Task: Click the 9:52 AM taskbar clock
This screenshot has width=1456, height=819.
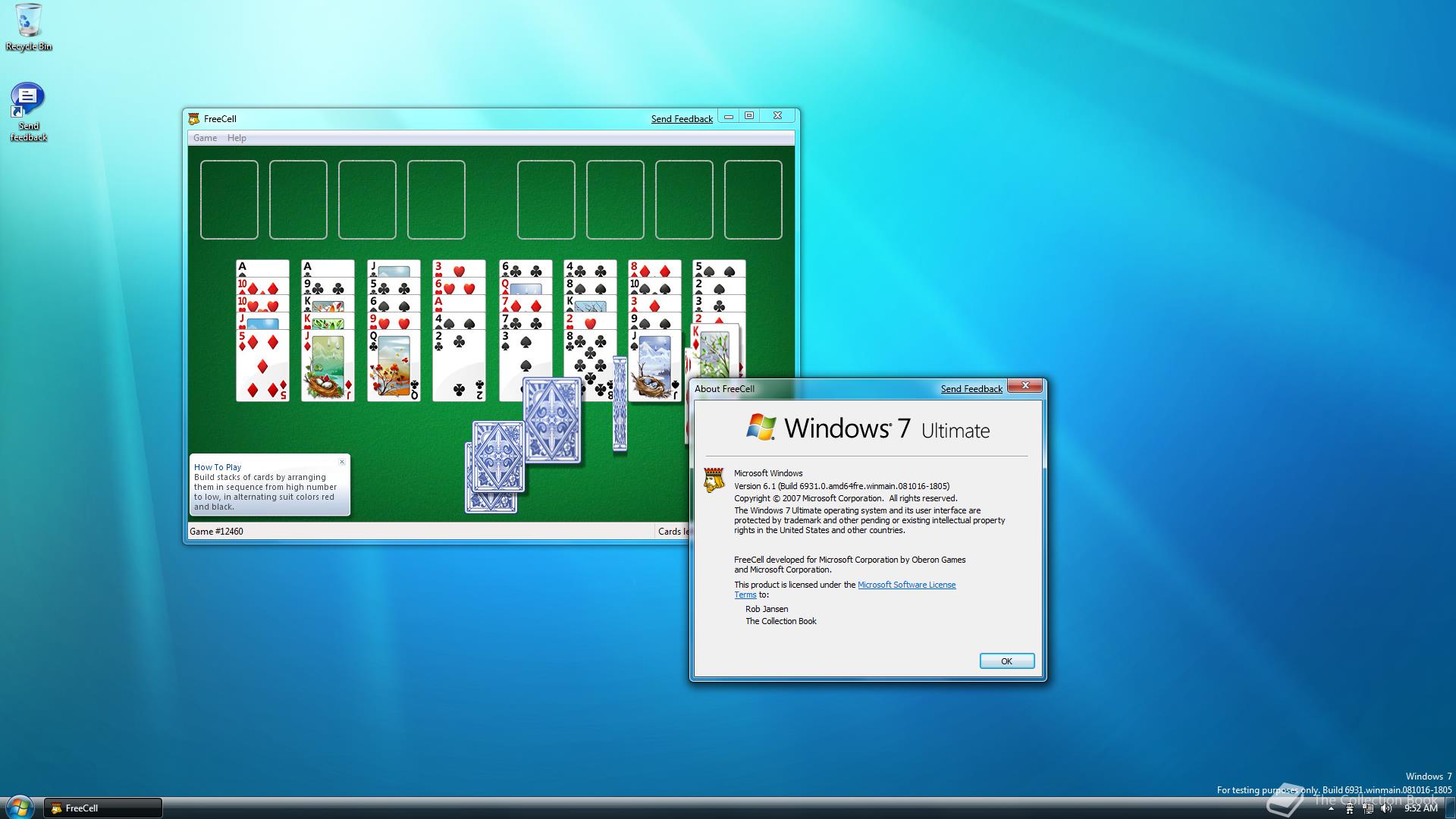Action: (x=1420, y=808)
